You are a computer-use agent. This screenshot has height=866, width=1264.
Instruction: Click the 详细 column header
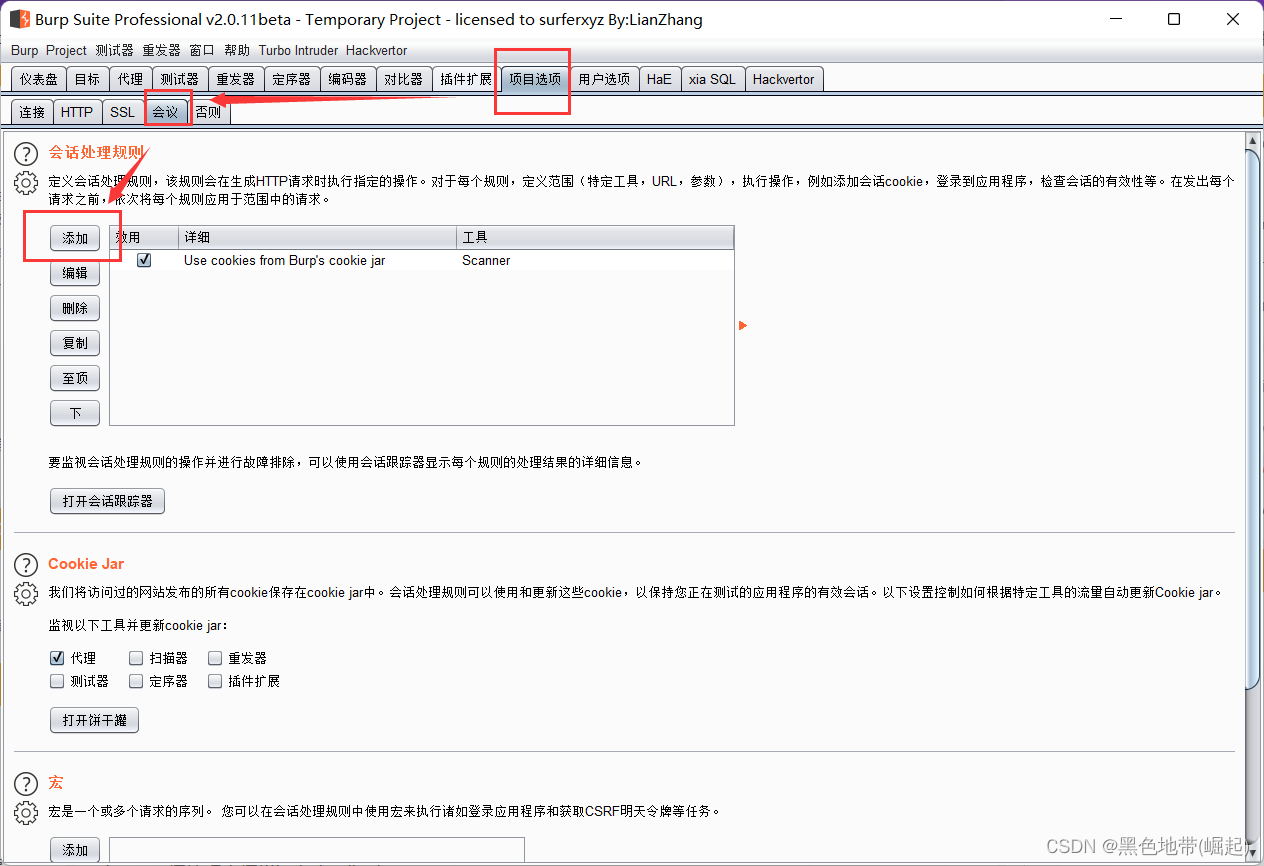coord(318,237)
